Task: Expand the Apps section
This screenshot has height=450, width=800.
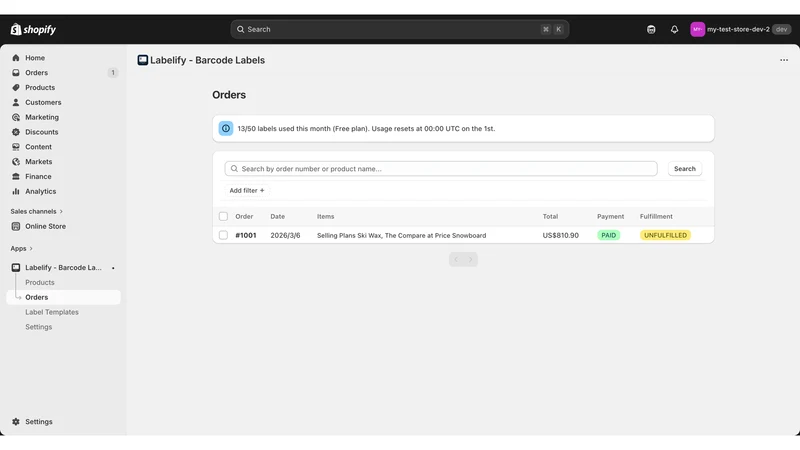Action: click(21, 248)
